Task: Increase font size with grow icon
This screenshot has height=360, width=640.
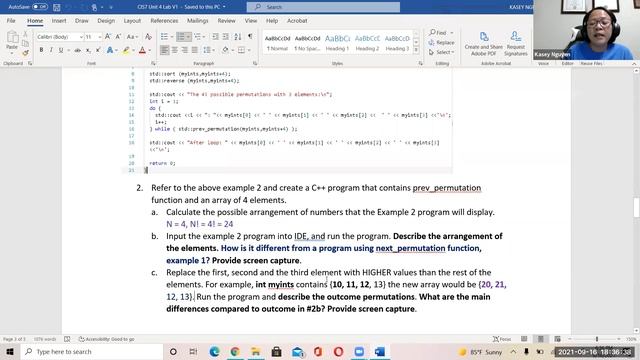Action: pyautogui.click(x=108, y=37)
